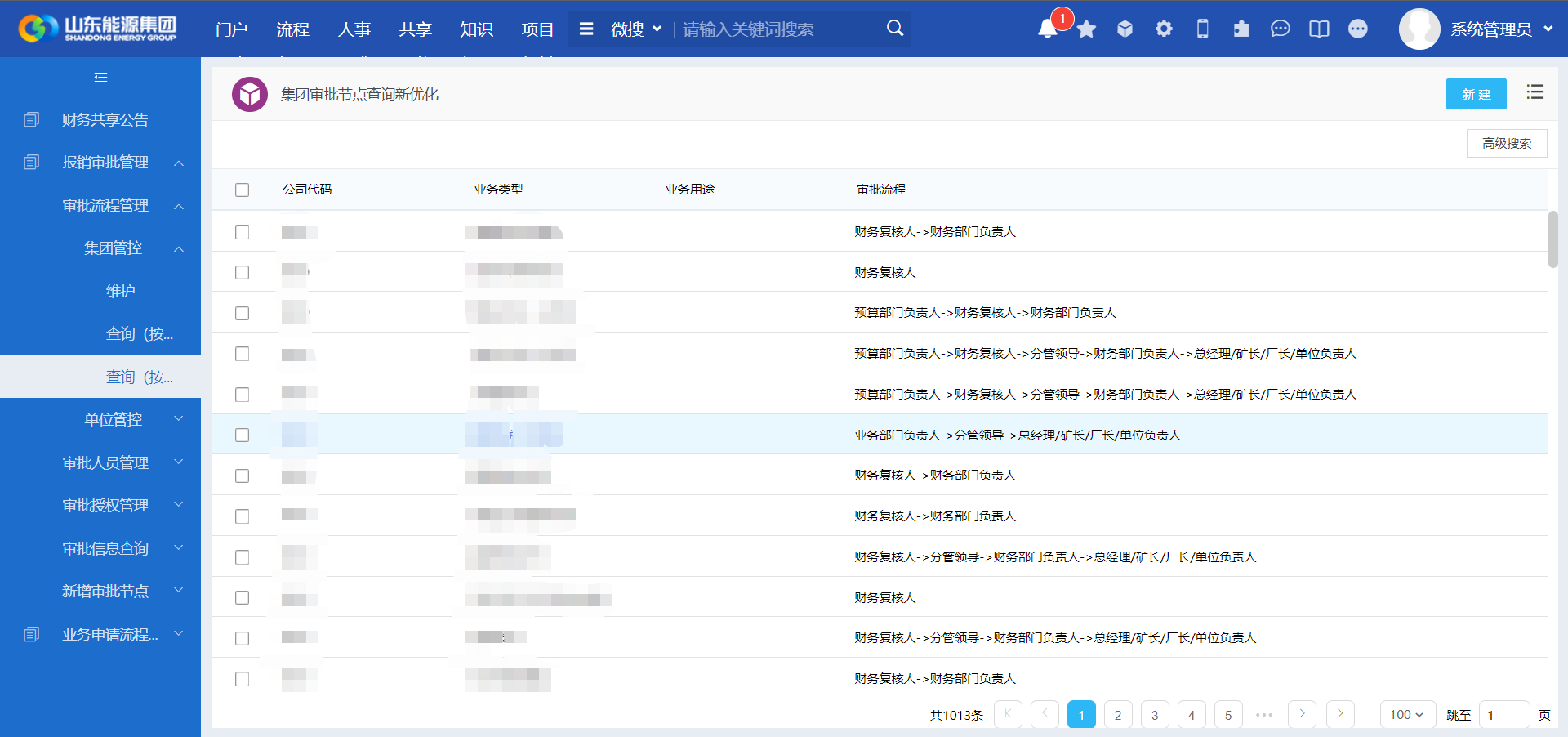Check the first row 财务复核人->财务部门负责人 checkbox

pos(242,232)
